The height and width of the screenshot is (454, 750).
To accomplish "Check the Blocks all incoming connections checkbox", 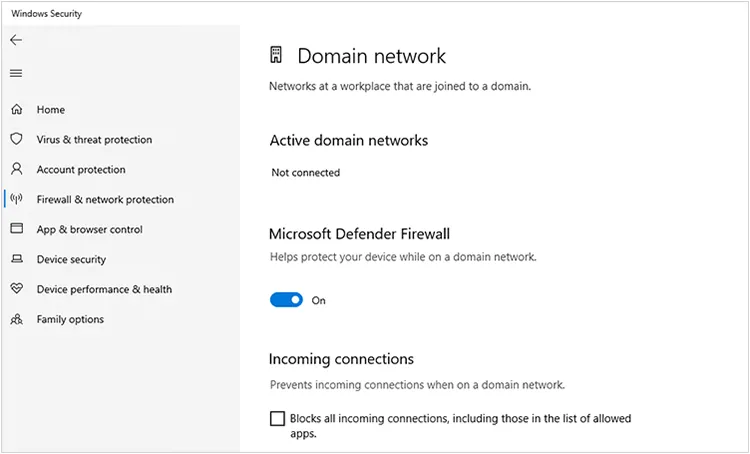I will point(277,419).
